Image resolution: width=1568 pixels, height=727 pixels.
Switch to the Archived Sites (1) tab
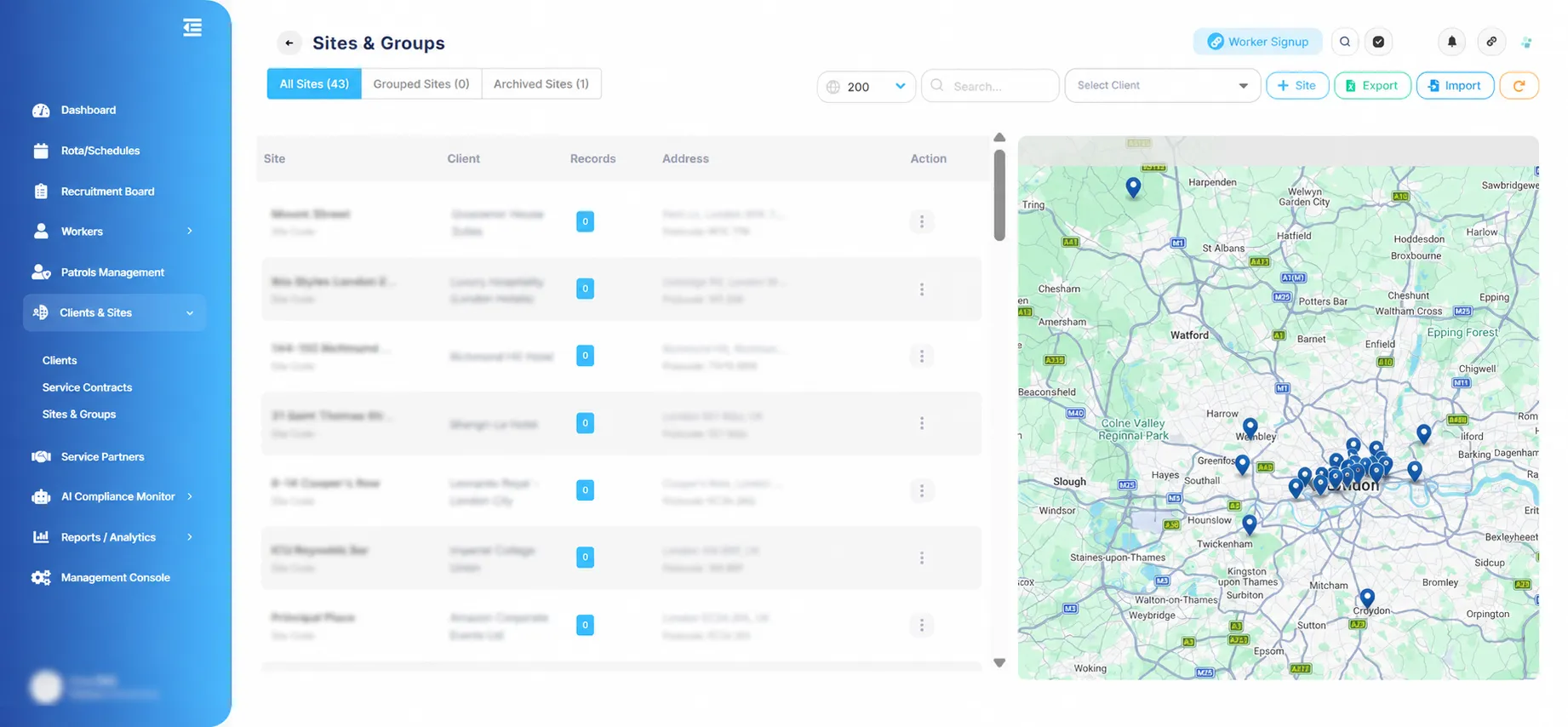pyautogui.click(x=541, y=83)
